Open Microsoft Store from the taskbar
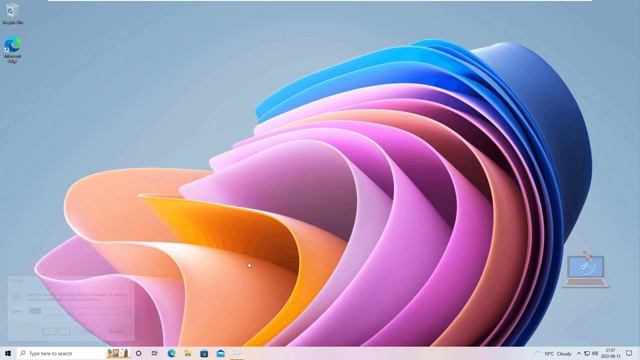 coord(204,353)
